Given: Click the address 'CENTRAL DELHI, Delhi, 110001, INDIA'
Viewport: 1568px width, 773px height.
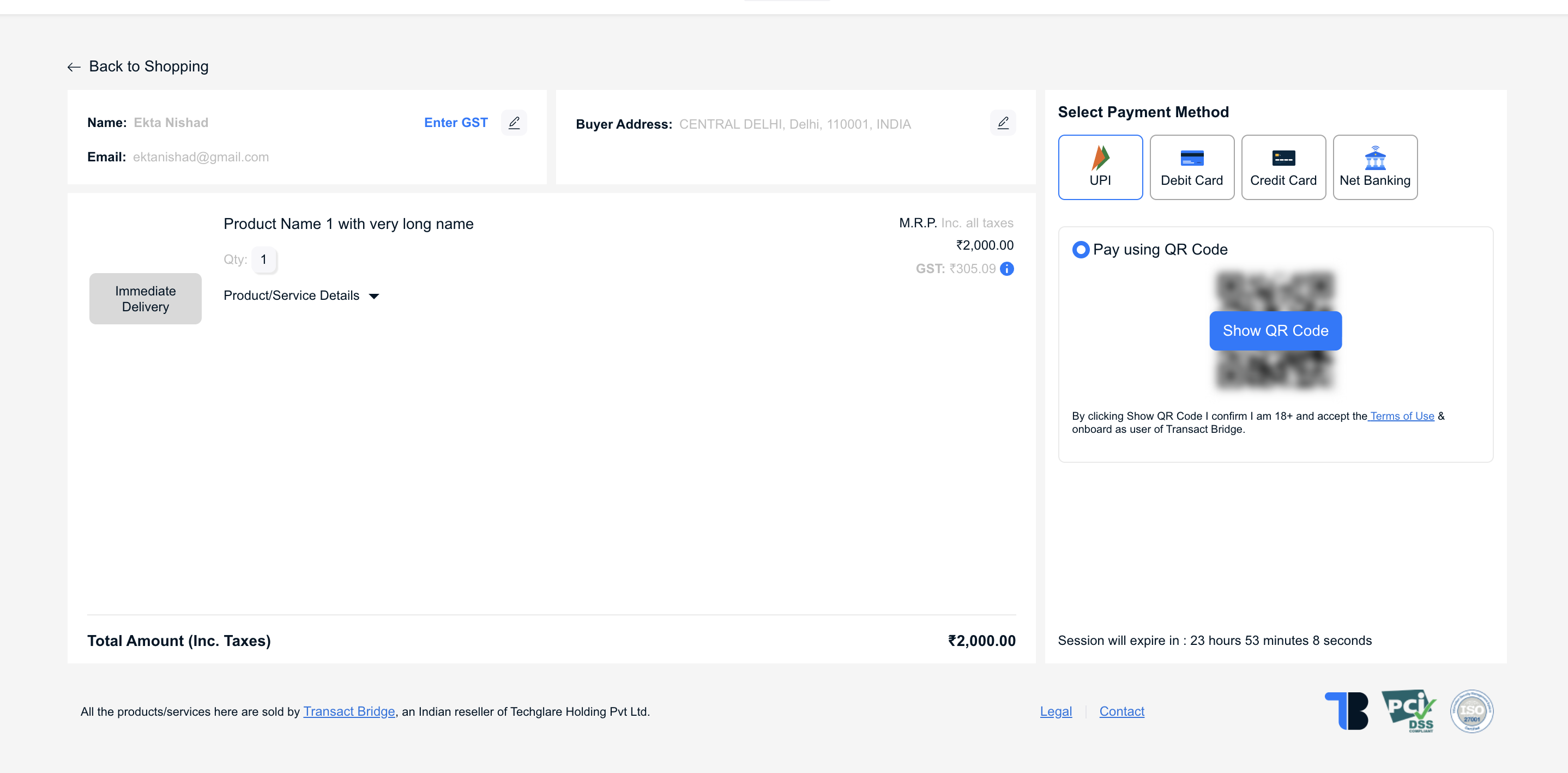Looking at the screenshot, I should (x=795, y=124).
